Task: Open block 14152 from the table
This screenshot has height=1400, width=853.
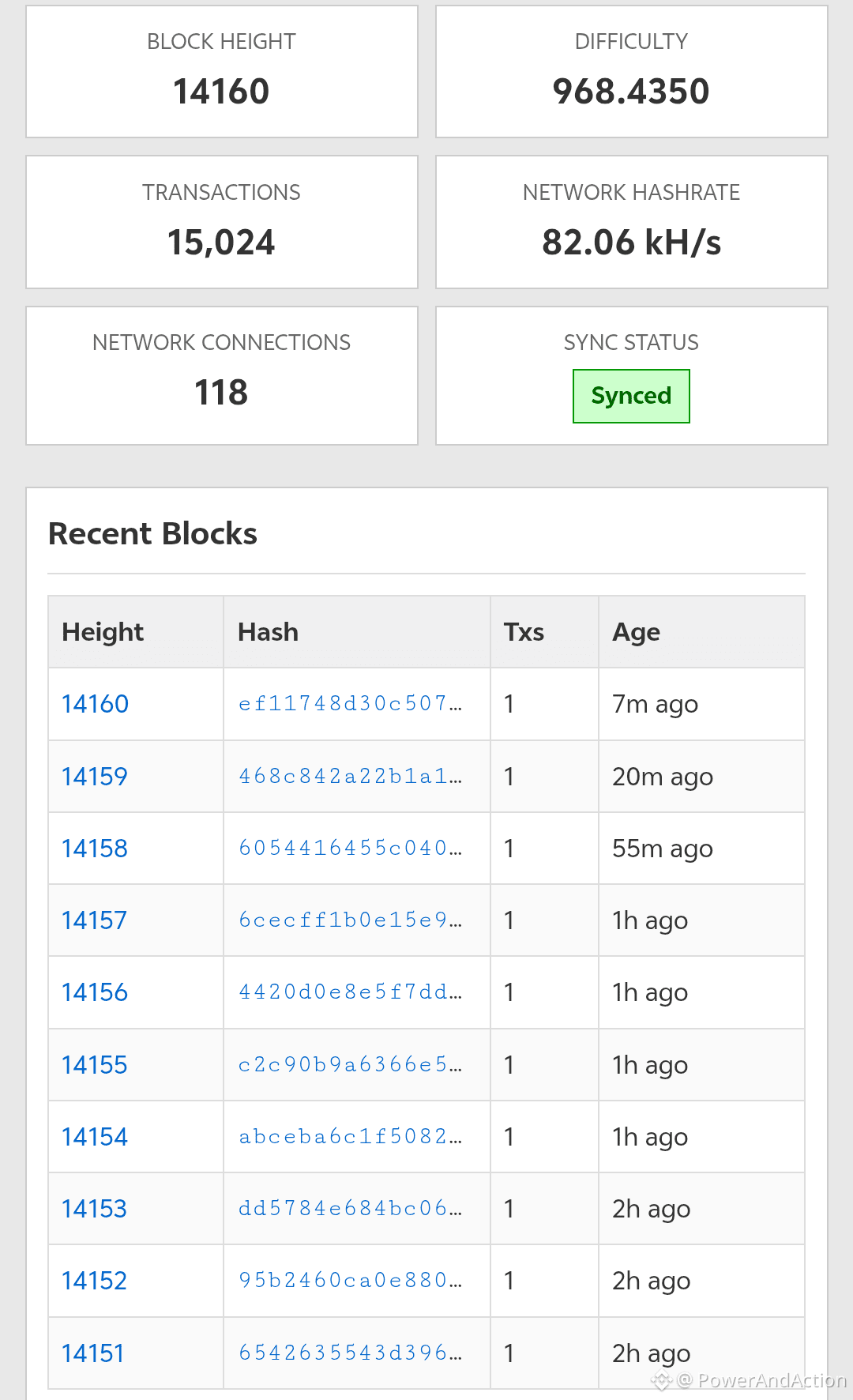Action: [95, 1281]
